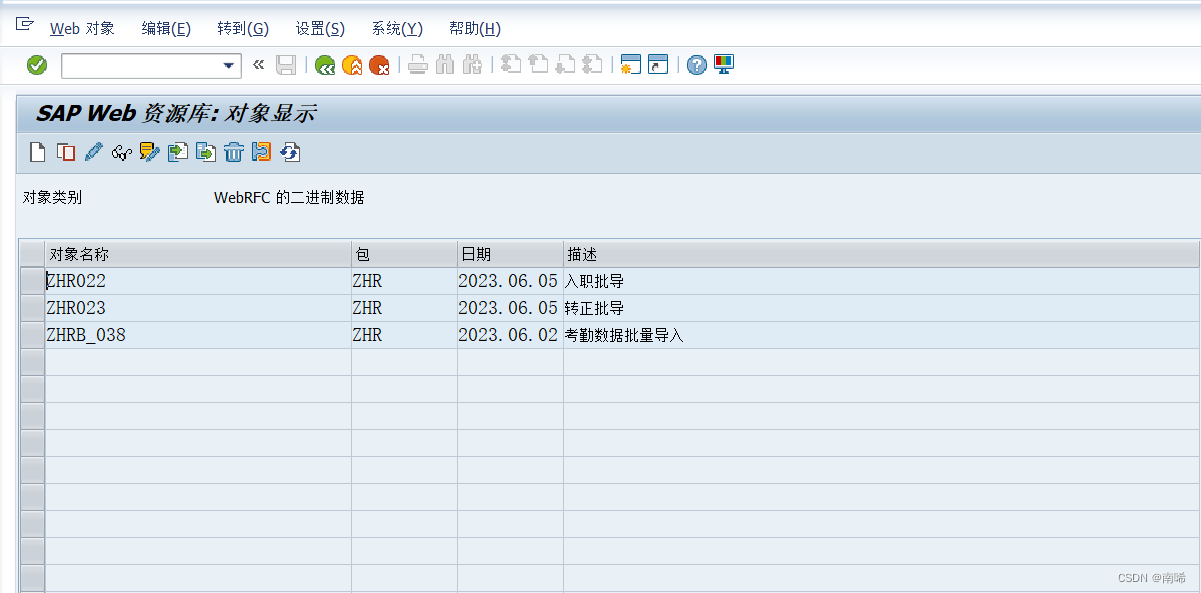
Task: Click the 描述 column header
Action: pos(881,254)
